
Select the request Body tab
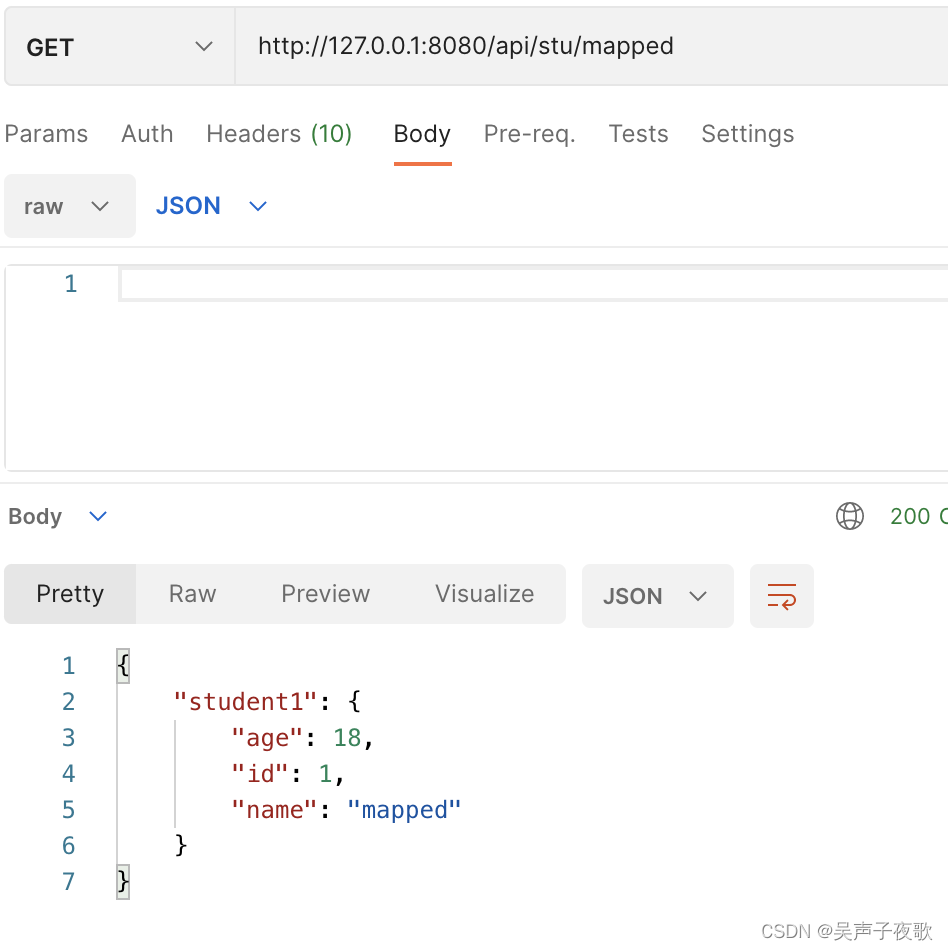422,134
